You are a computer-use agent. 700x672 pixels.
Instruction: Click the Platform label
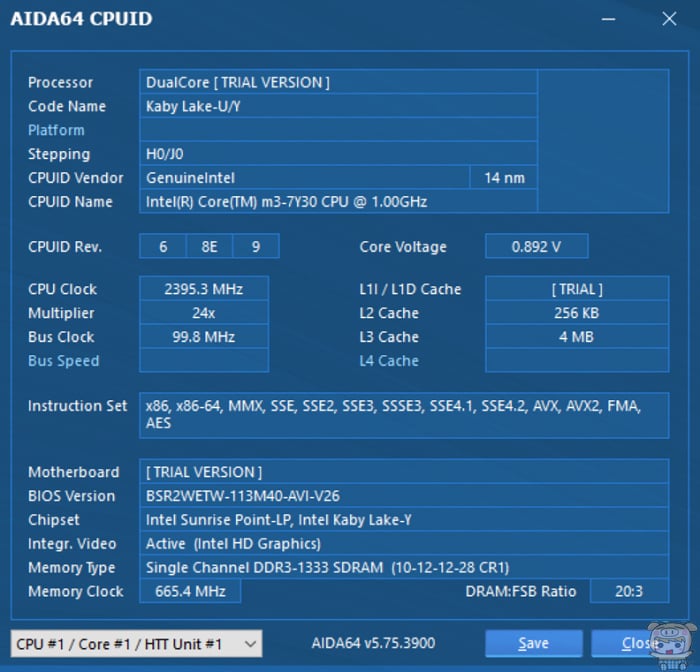56,130
